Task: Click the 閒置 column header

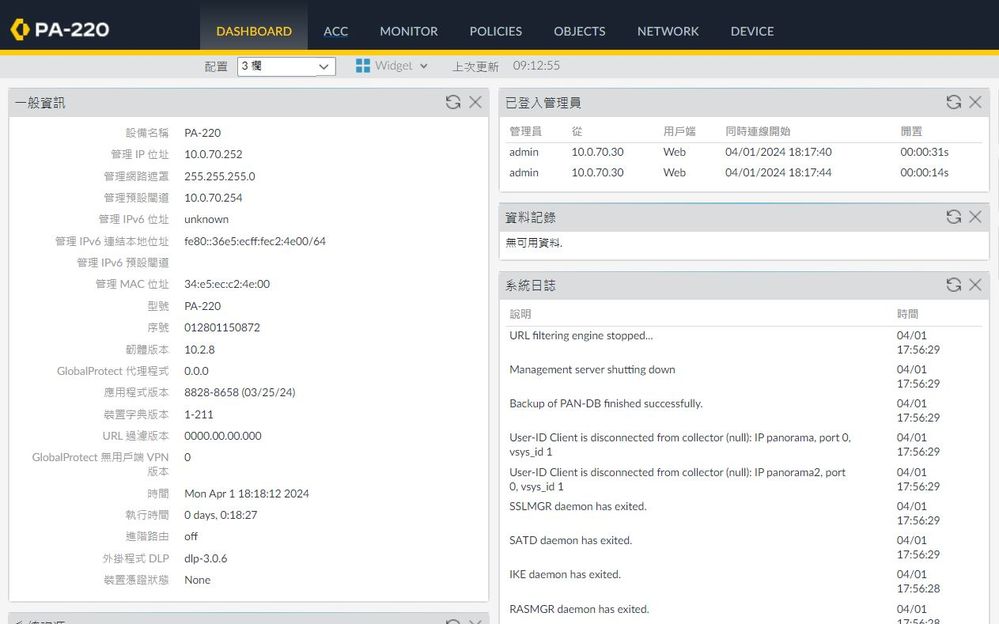Action: click(x=911, y=131)
